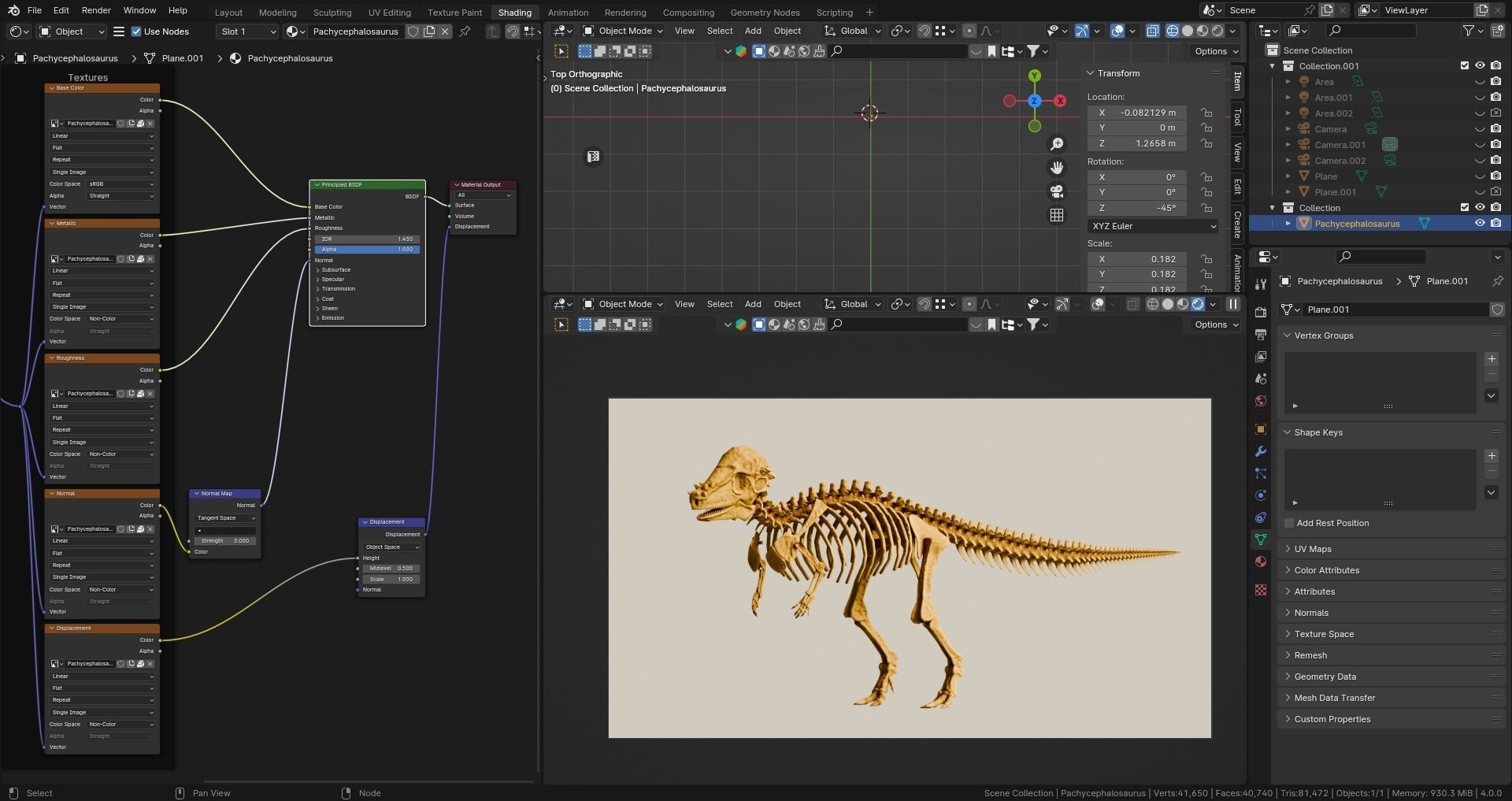Toggle Collection.001 exclude checkbox in outliner
Screen dimensions: 1512x801
[1465, 66]
